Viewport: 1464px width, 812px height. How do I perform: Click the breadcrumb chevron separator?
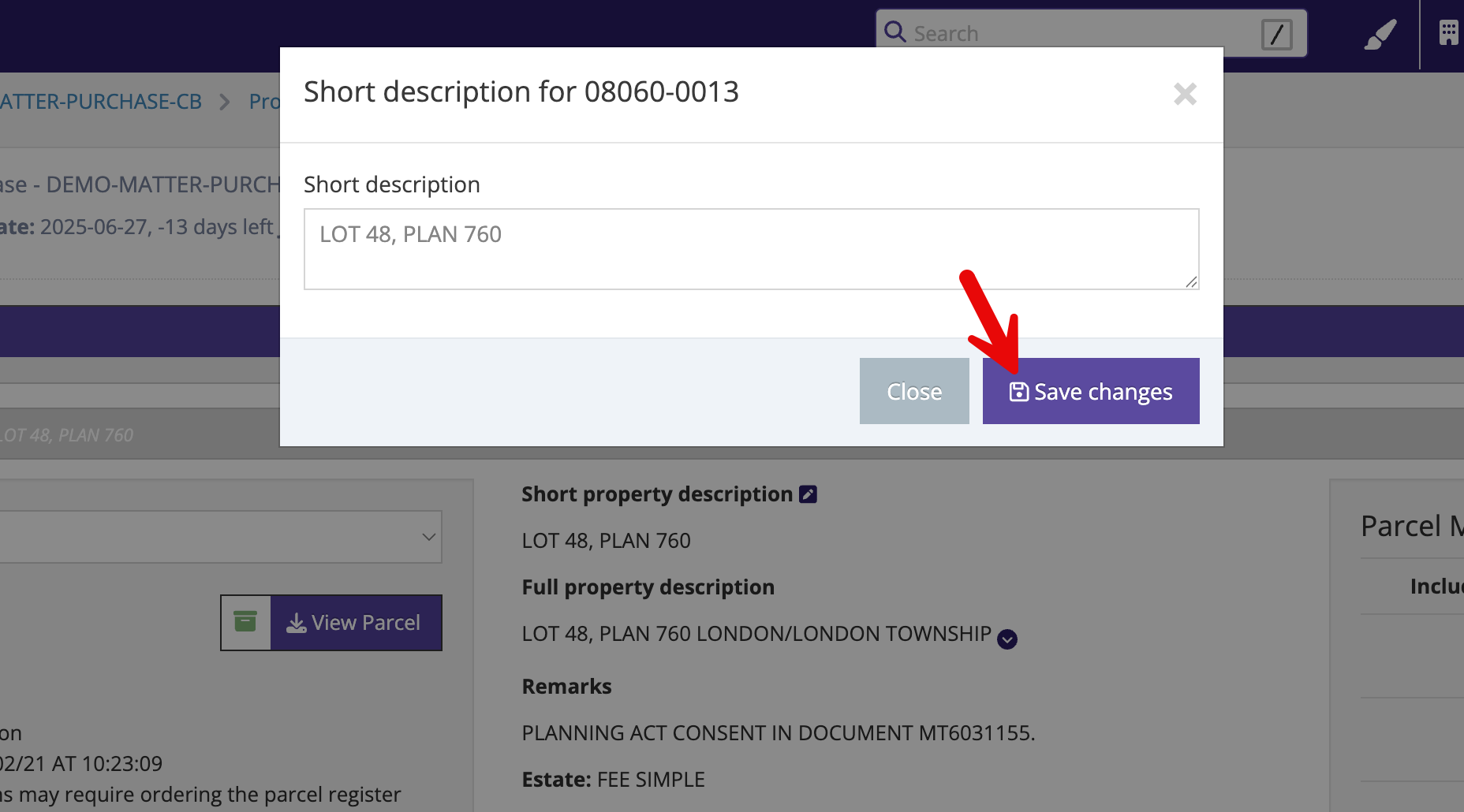click(225, 102)
